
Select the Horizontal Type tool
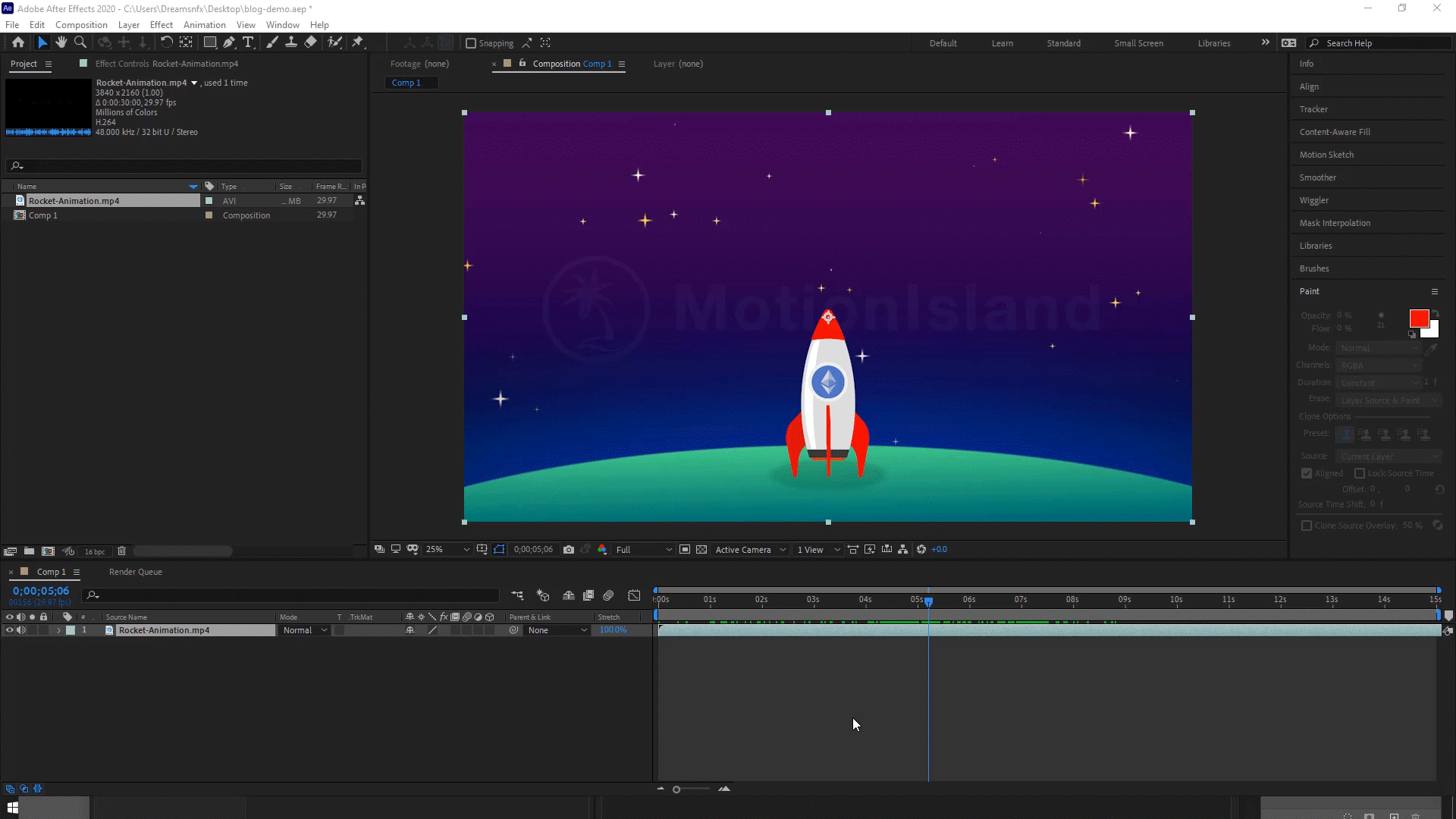[x=248, y=42]
